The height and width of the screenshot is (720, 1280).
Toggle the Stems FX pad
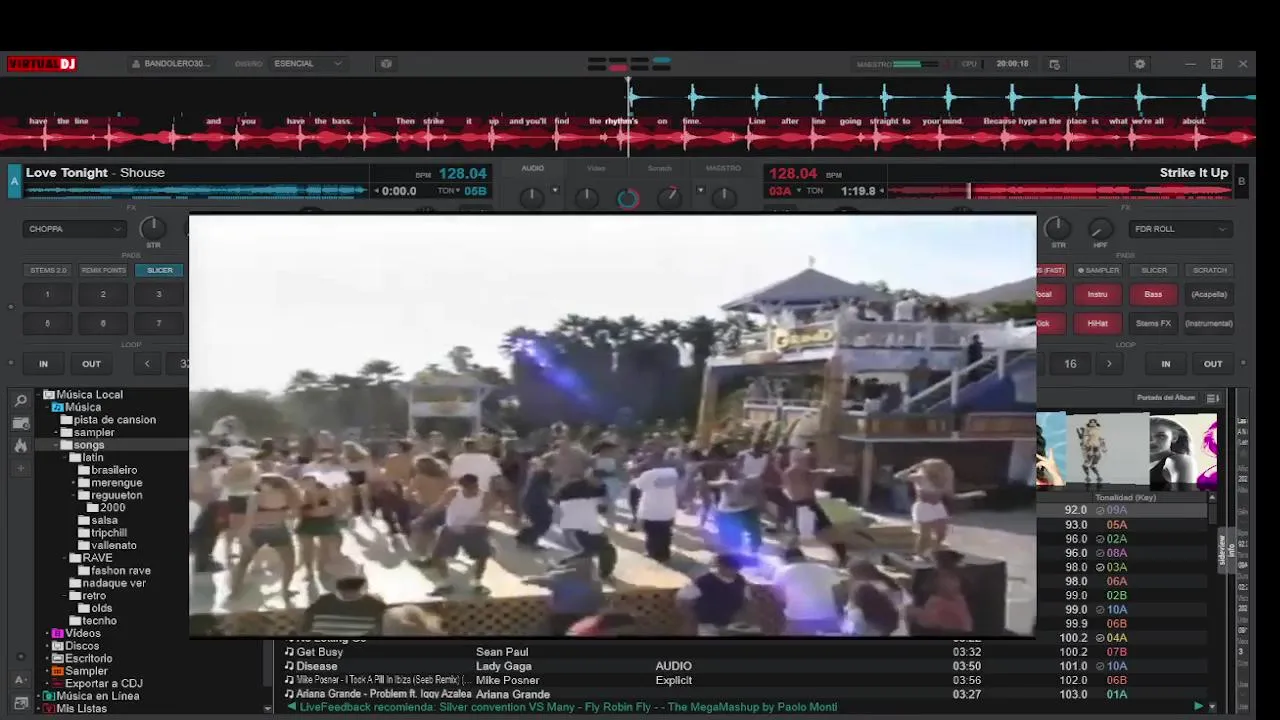click(1153, 323)
